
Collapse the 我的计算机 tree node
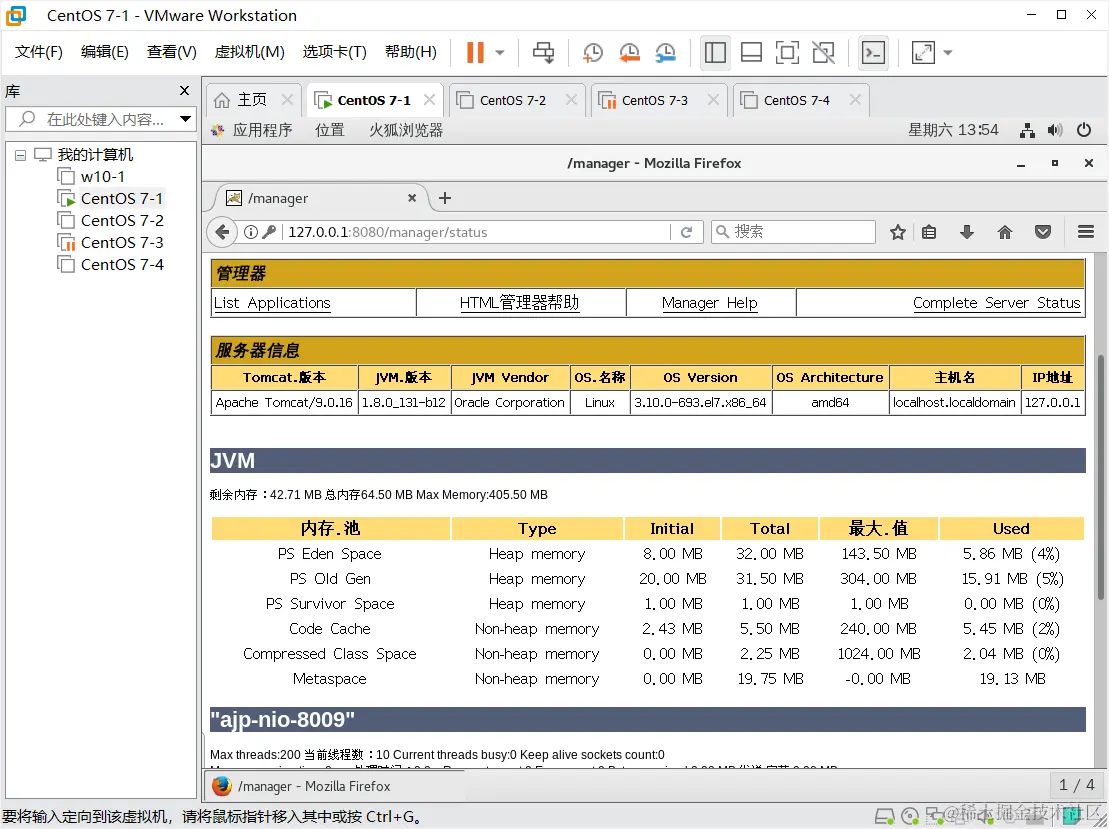tap(21, 155)
